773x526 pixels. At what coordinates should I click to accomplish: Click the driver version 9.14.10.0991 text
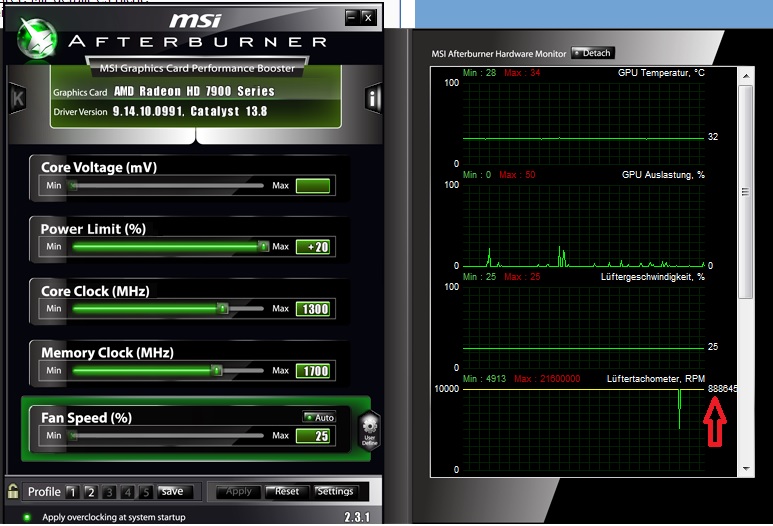coord(148,111)
